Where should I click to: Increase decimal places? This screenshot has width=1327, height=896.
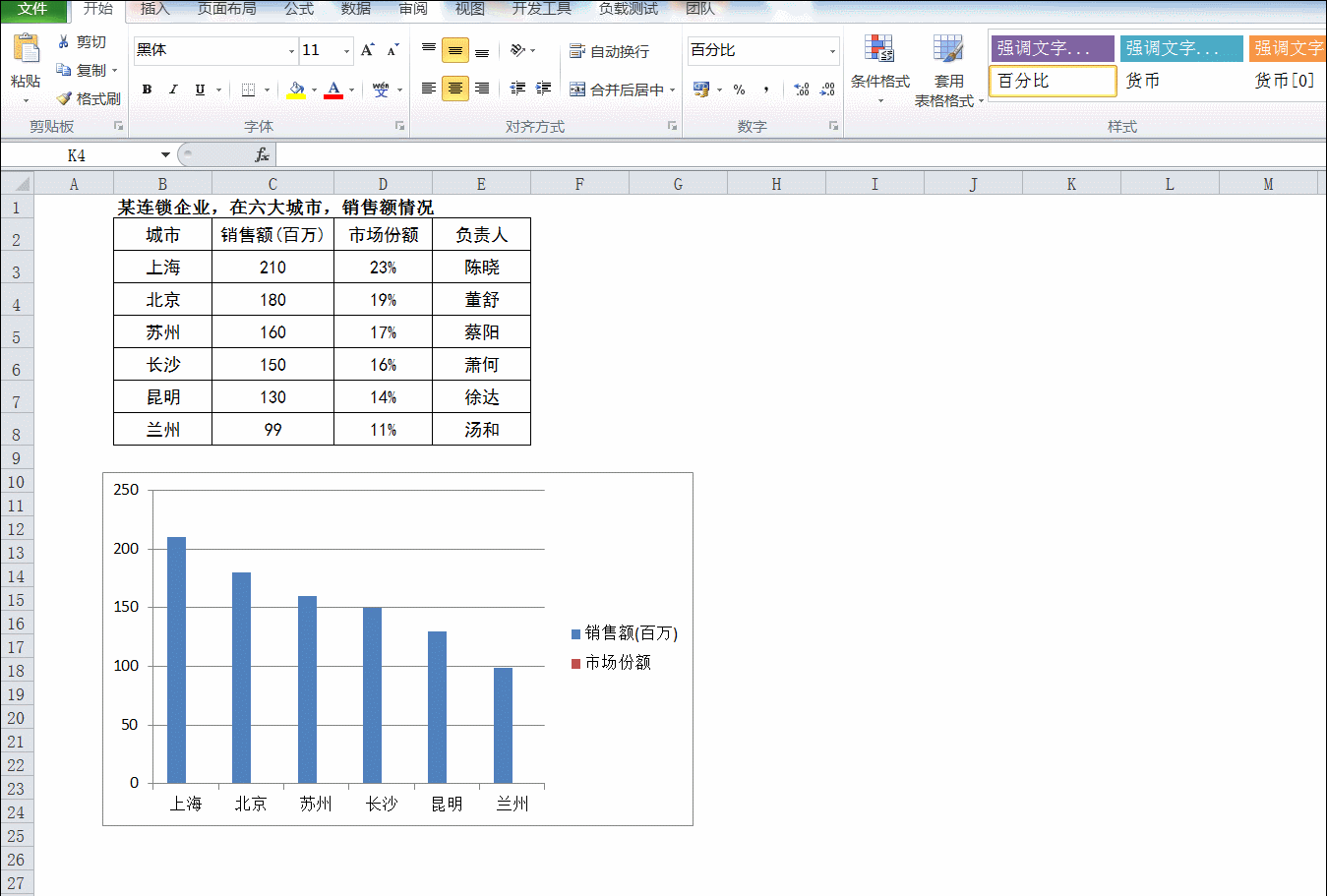(x=802, y=90)
